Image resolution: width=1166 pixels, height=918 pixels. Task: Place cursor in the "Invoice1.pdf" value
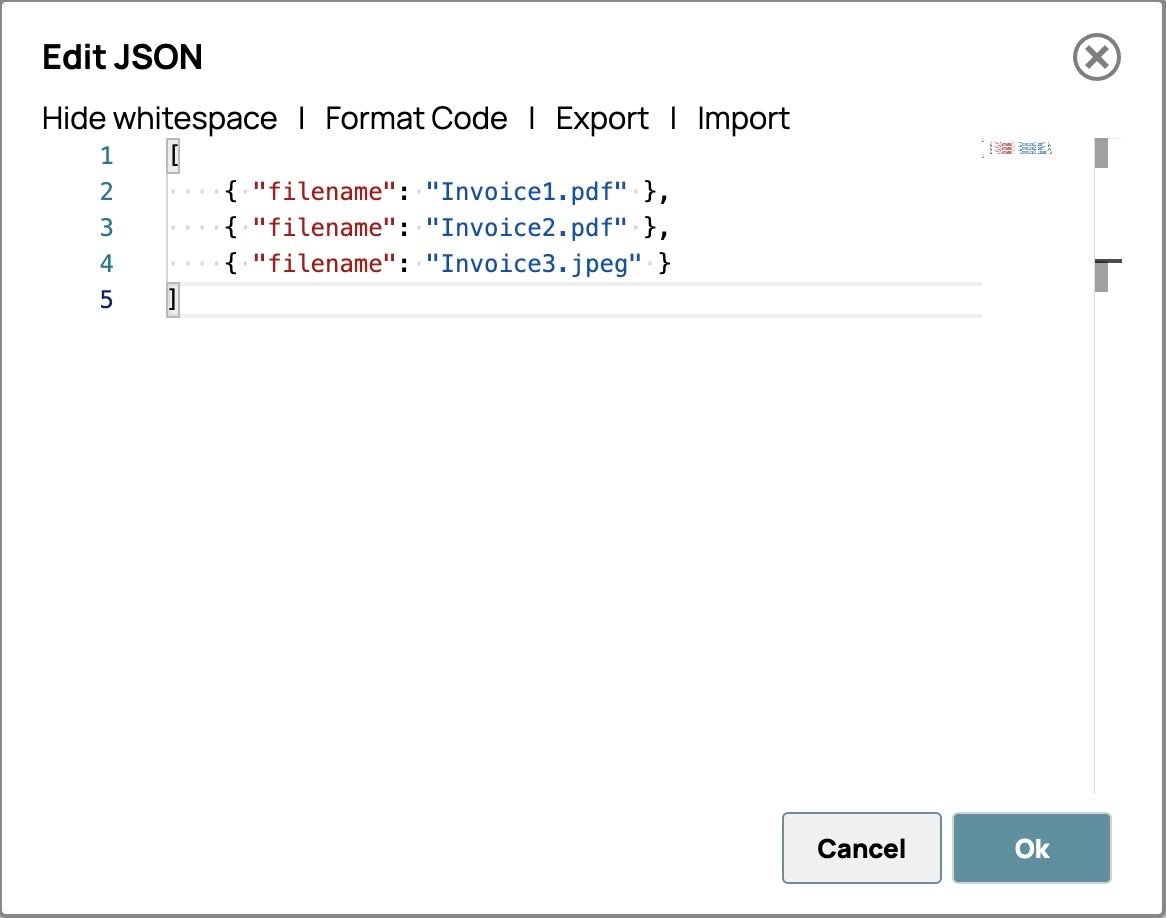tap(527, 192)
